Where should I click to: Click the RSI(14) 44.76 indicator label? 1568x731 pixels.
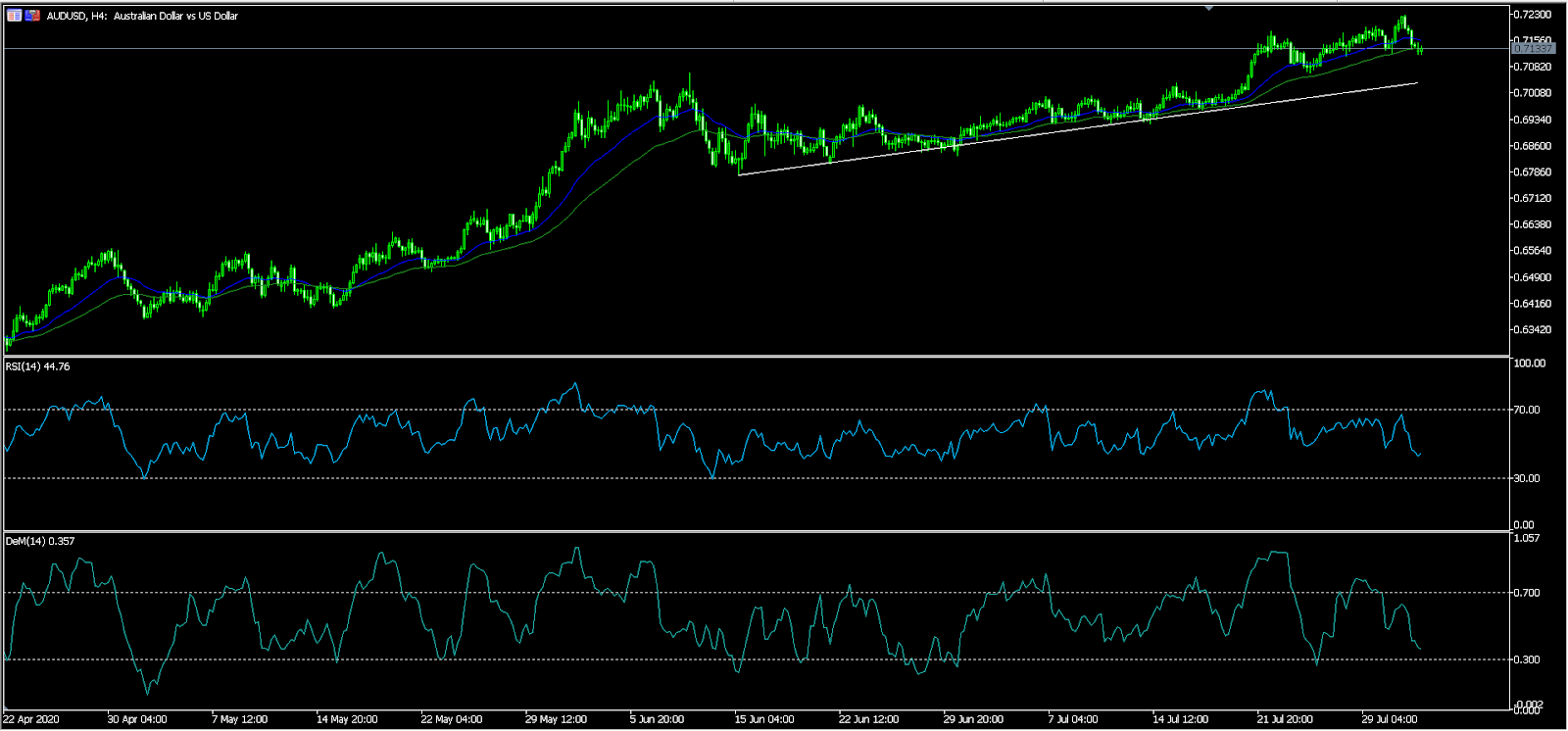37,366
